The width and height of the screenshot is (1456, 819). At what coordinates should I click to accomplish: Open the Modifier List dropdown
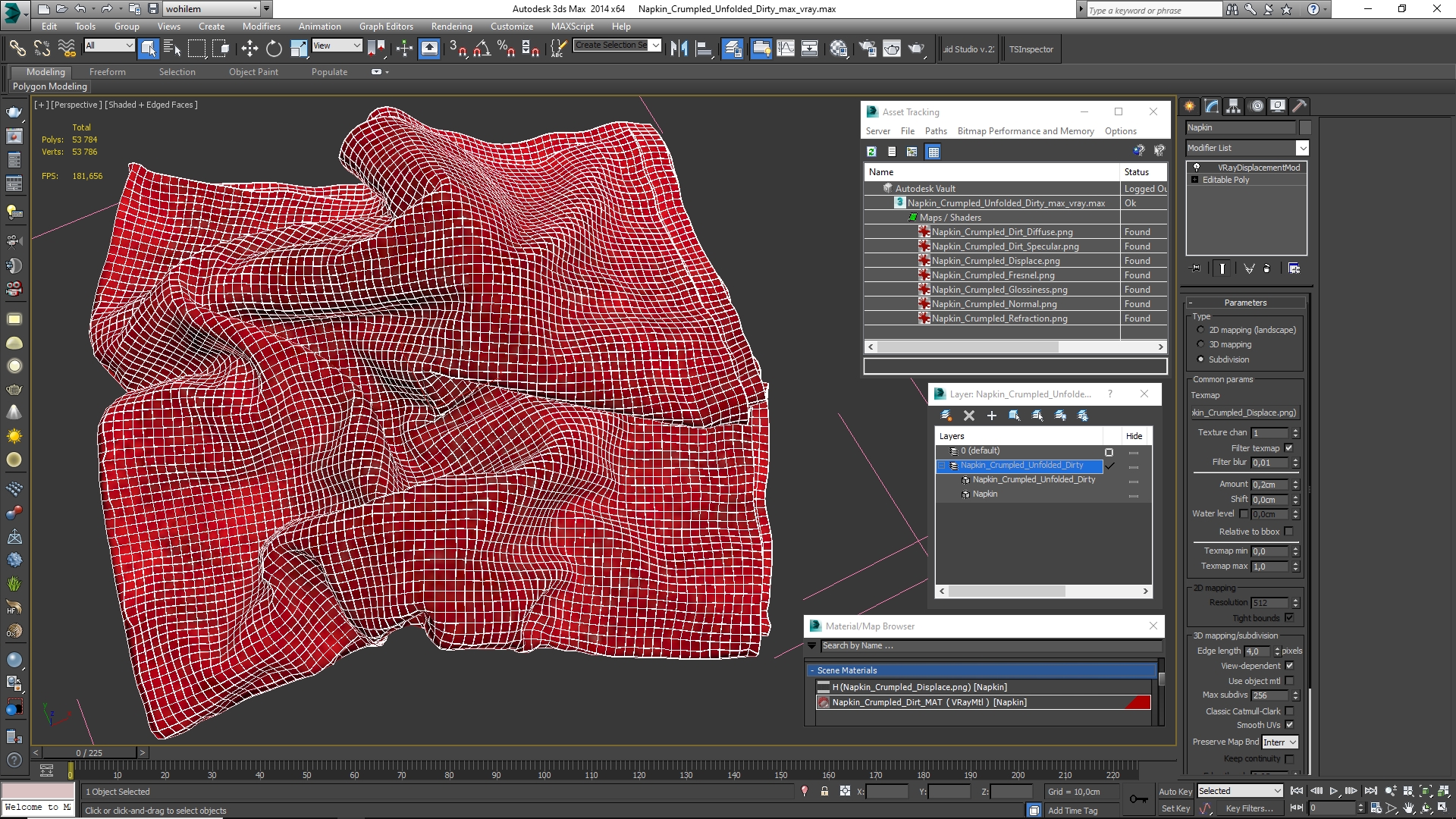click(x=1302, y=148)
